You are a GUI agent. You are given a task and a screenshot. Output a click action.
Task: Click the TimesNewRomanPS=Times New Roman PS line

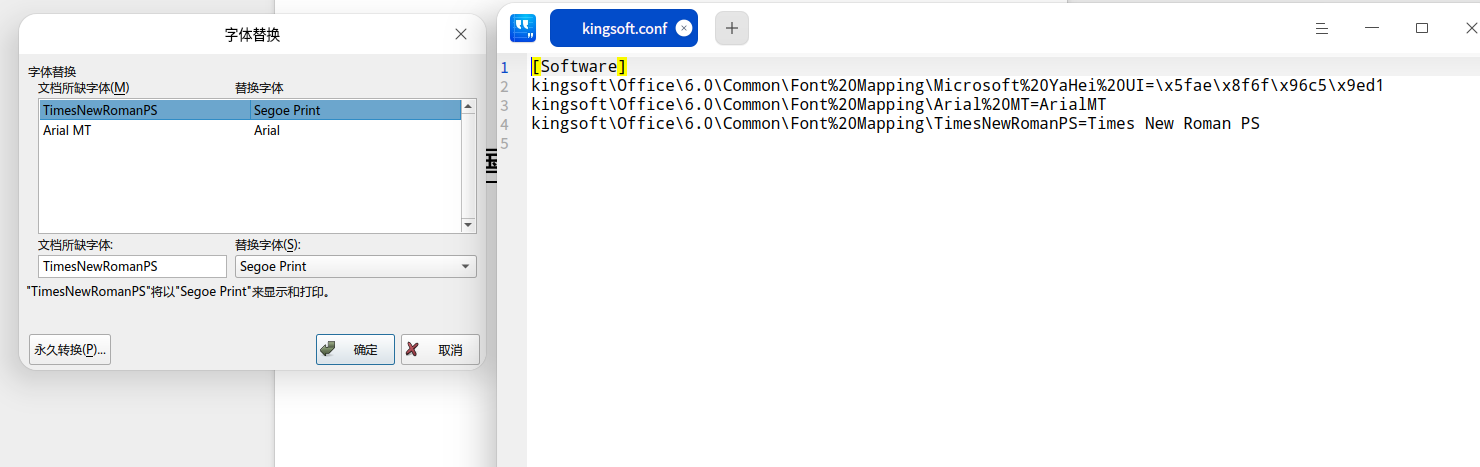pyautogui.click(x=895, y=124)
